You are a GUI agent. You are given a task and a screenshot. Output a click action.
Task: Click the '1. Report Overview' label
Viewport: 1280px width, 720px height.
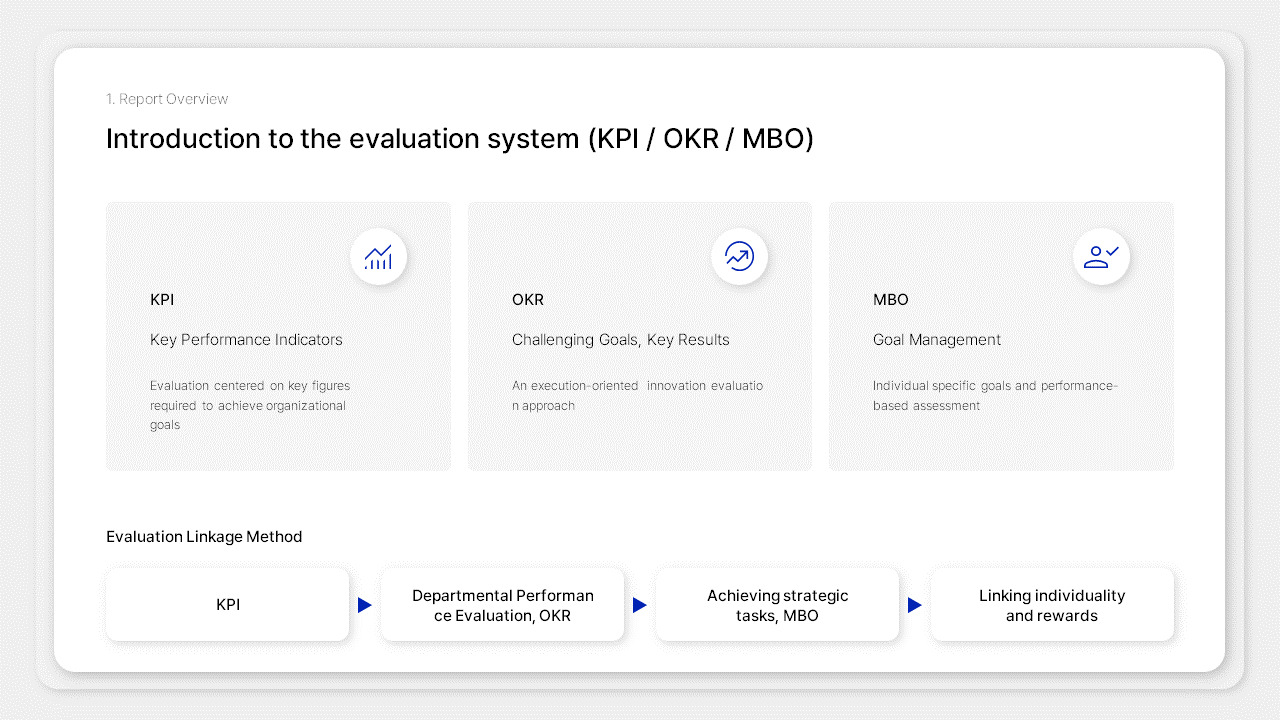(167, 99)
